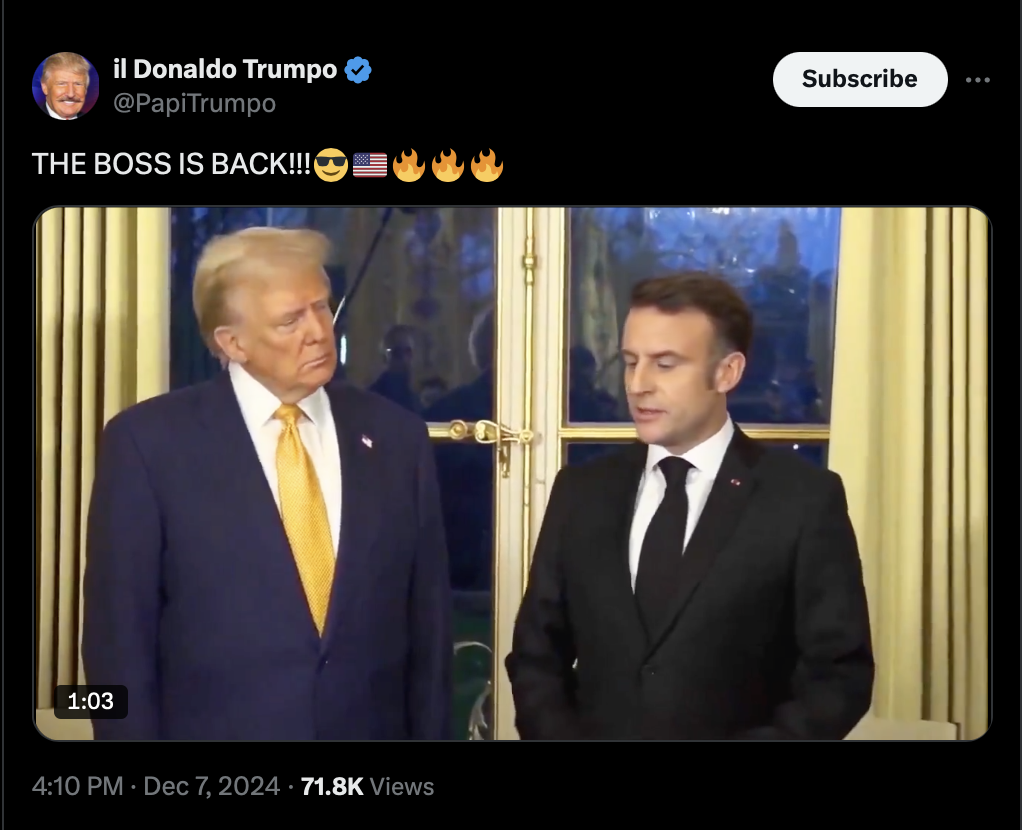Click the blue verified checkmark badge
Viewport: 1022px width, 830px height.
point(357,69)
